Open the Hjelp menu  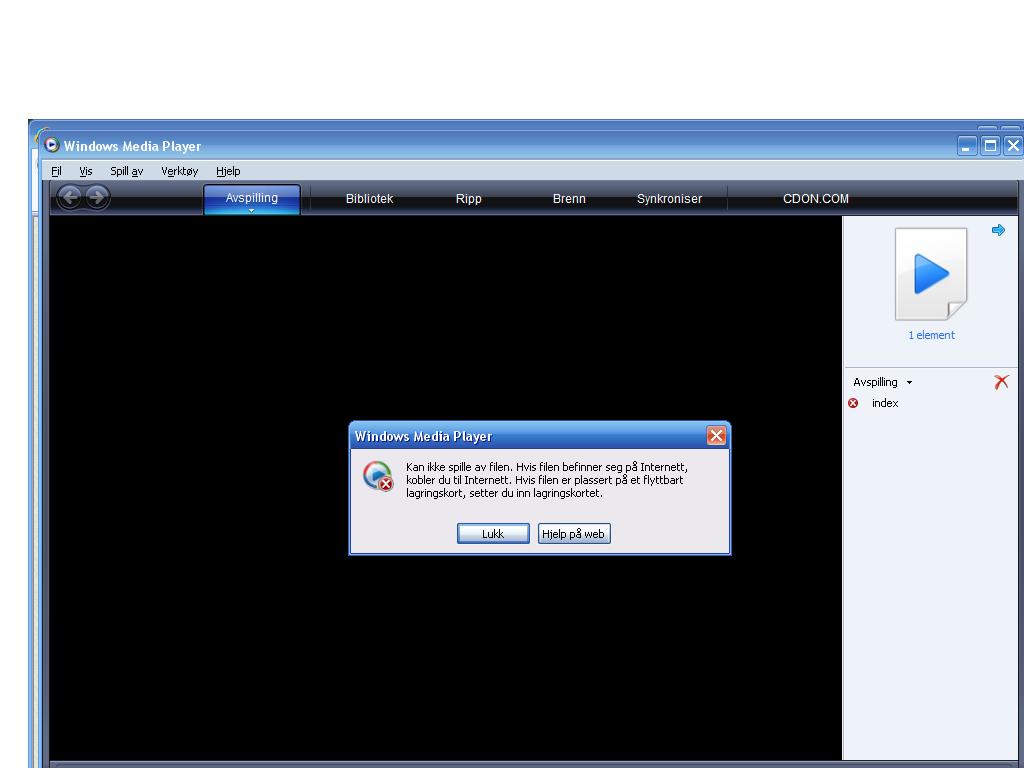click(x=228, y=171)
